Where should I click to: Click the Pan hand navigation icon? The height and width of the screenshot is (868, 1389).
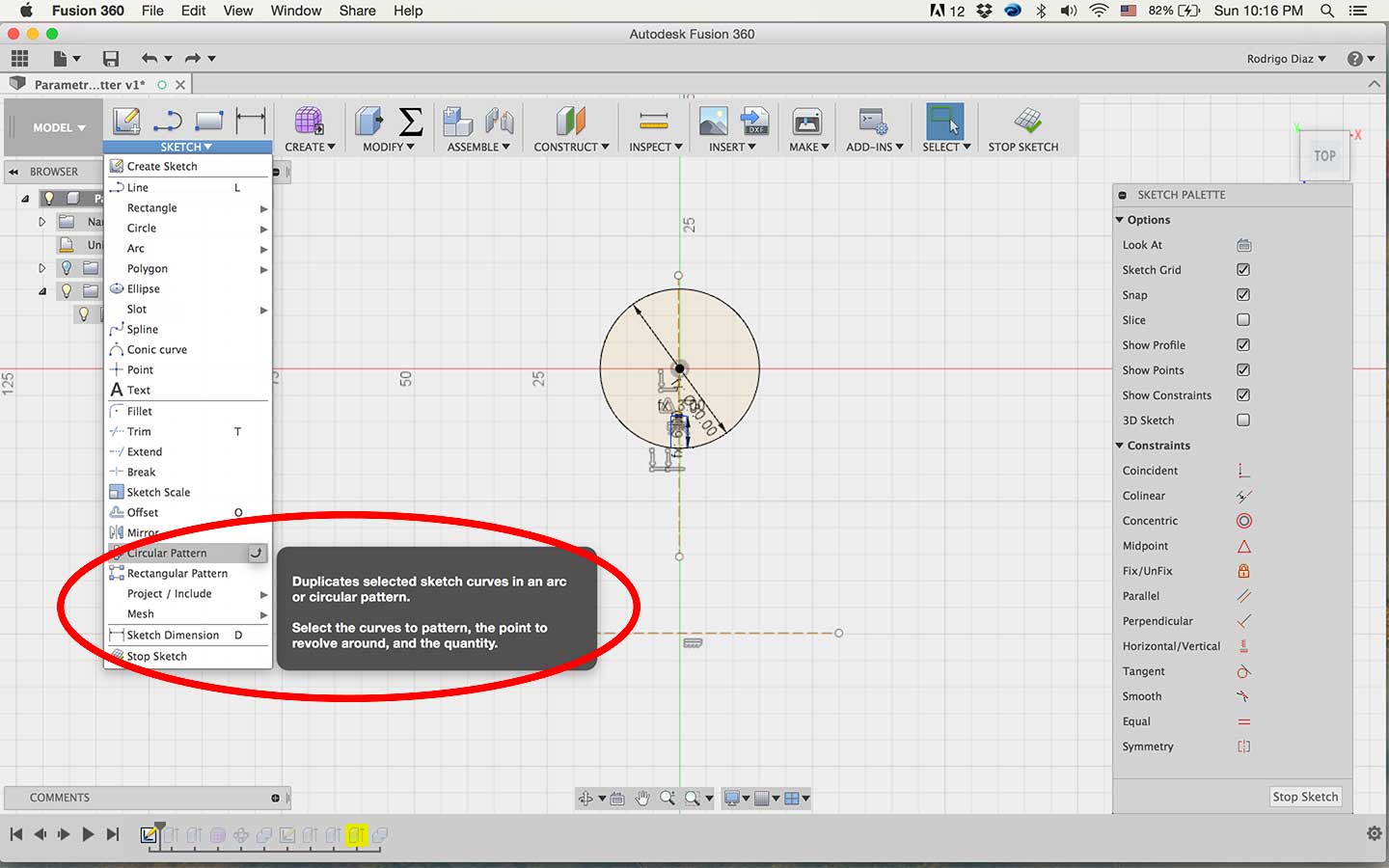[x=642, y=799]
